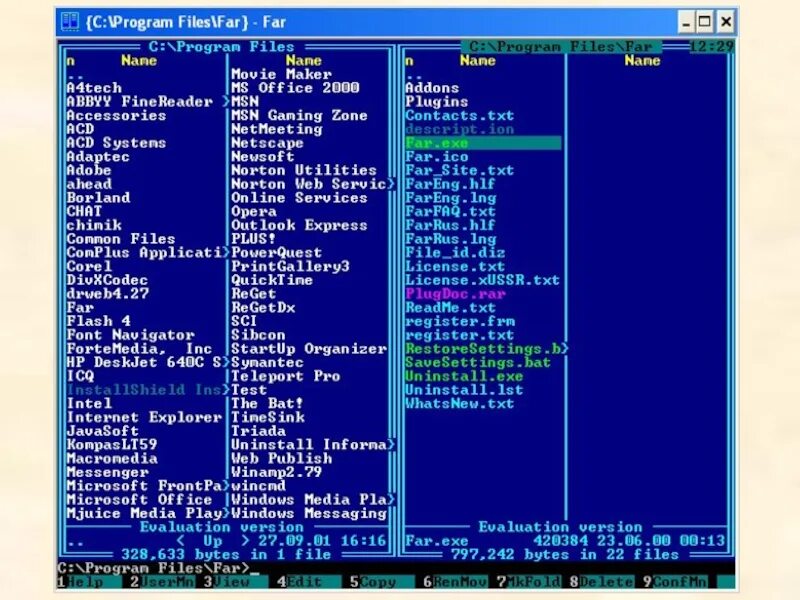Click the 5 Copy key bar button
This screenshot has width=800, height=600.
(382, 582)
